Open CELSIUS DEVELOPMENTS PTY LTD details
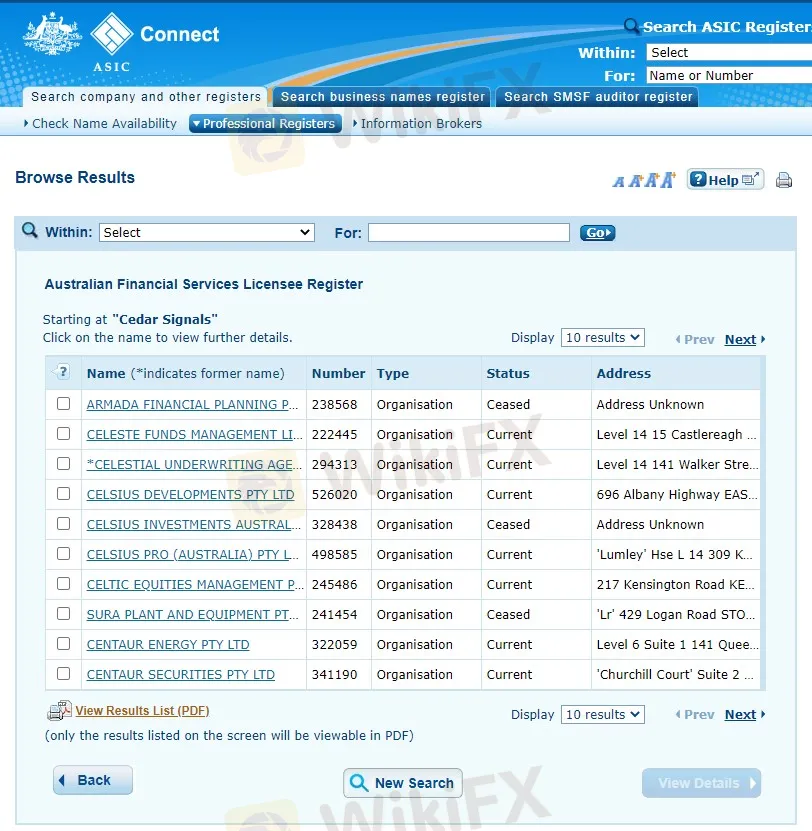812x831 pixels. click(x=190, y=494)
